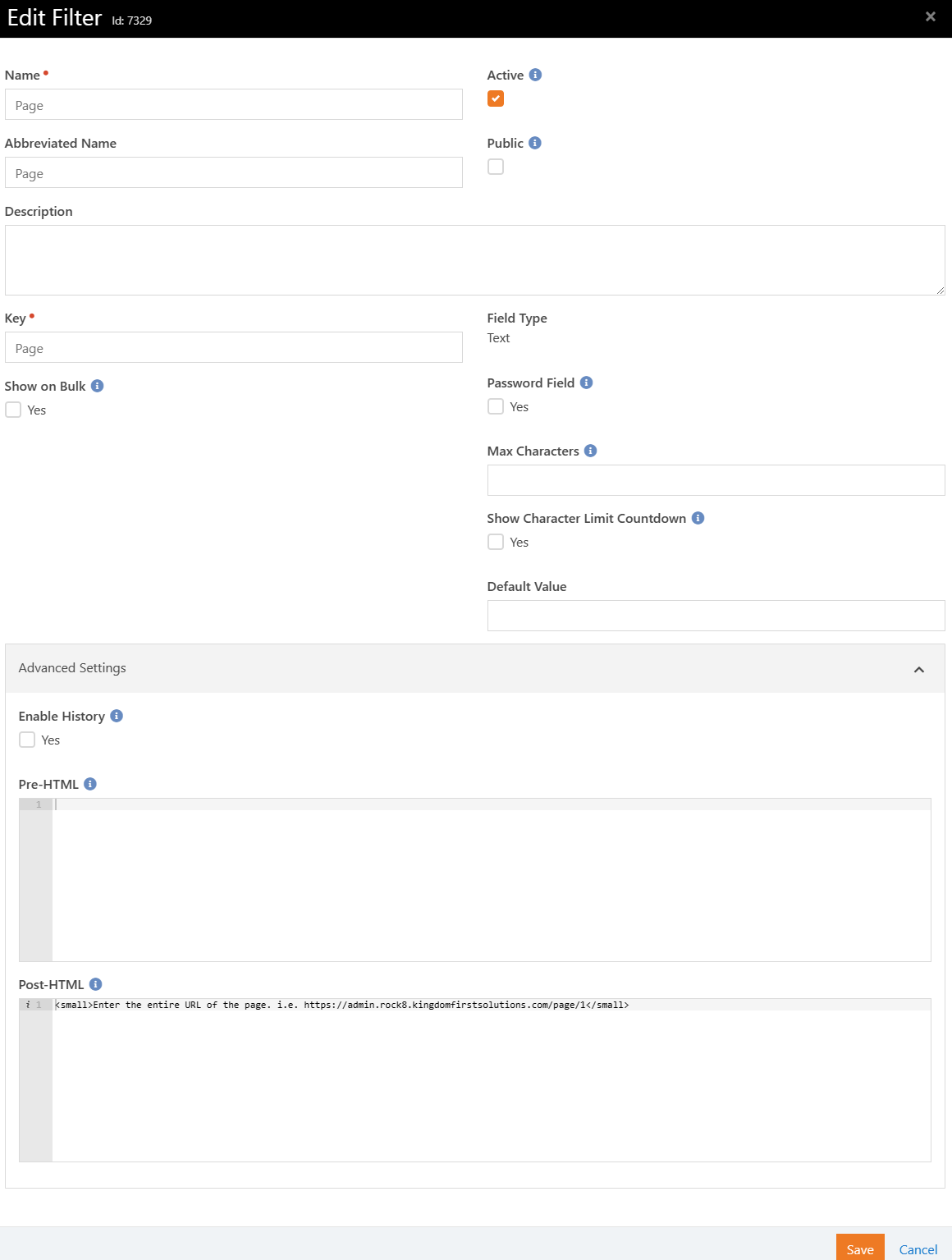This screenshot has width=952, height=1260.
Task: Click the Description resize grip handle
Action: (941, 291)
